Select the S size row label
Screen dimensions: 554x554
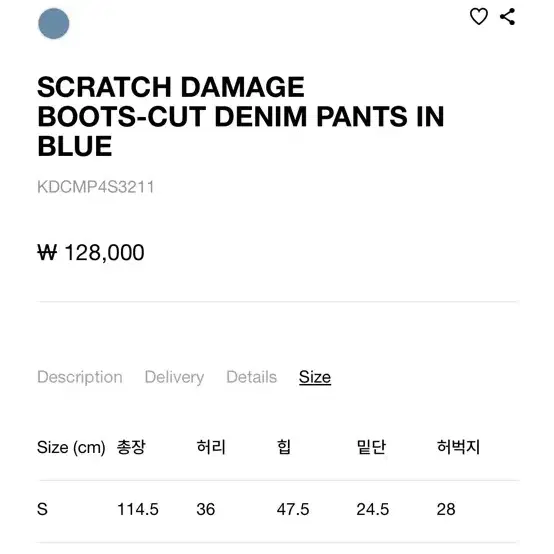tap(42, 509)
